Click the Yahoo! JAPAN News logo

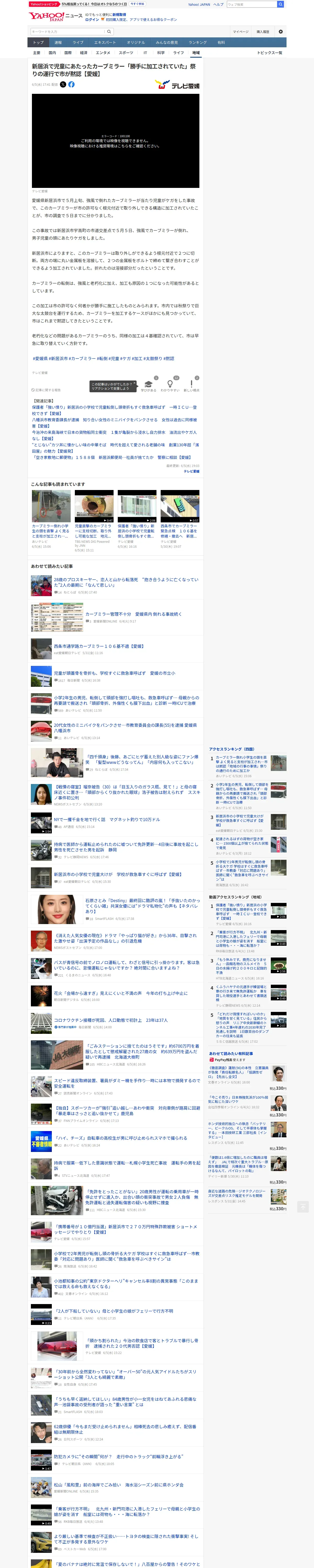55,16
